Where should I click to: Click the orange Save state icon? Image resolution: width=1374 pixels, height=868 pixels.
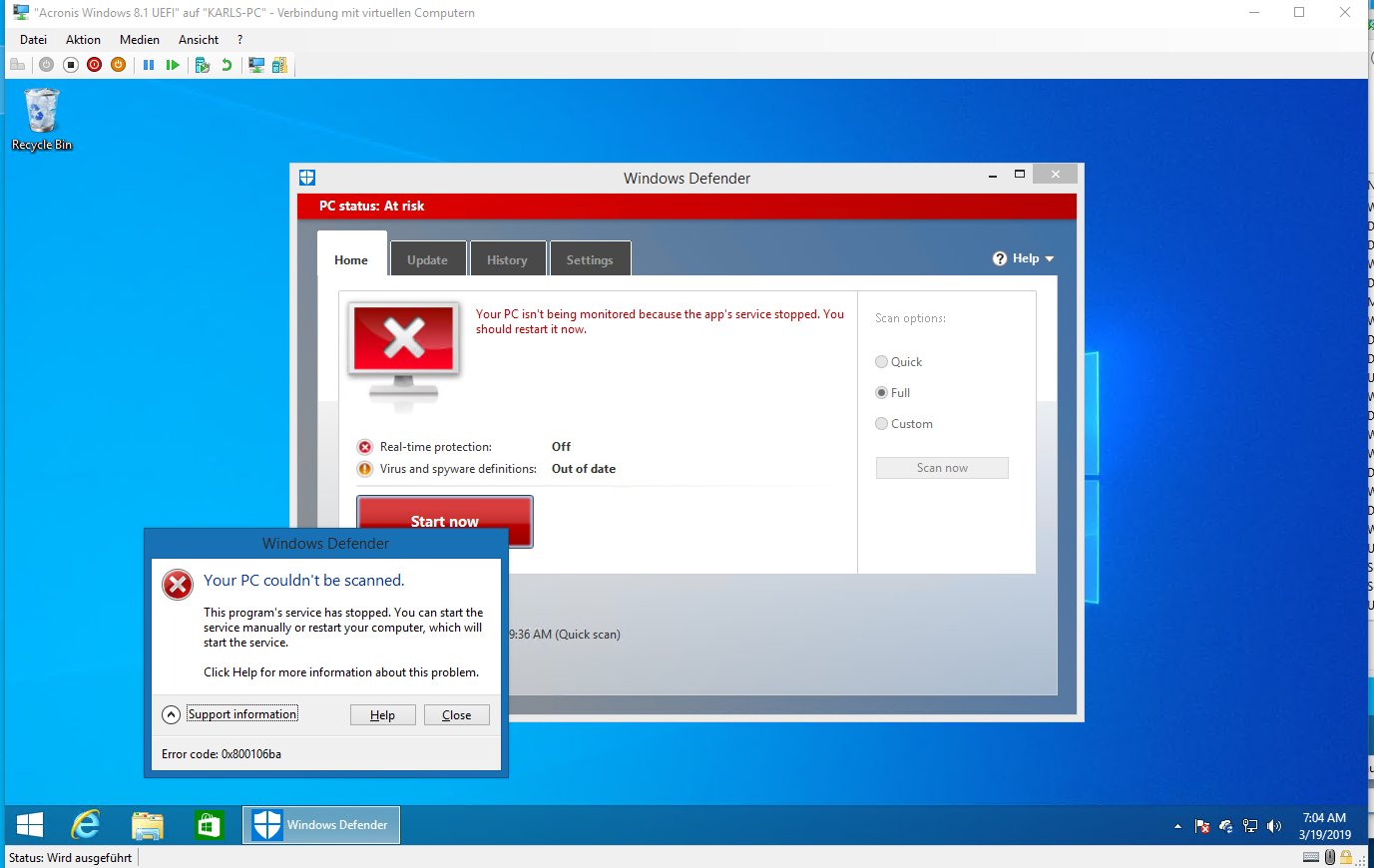coord(118,65)
